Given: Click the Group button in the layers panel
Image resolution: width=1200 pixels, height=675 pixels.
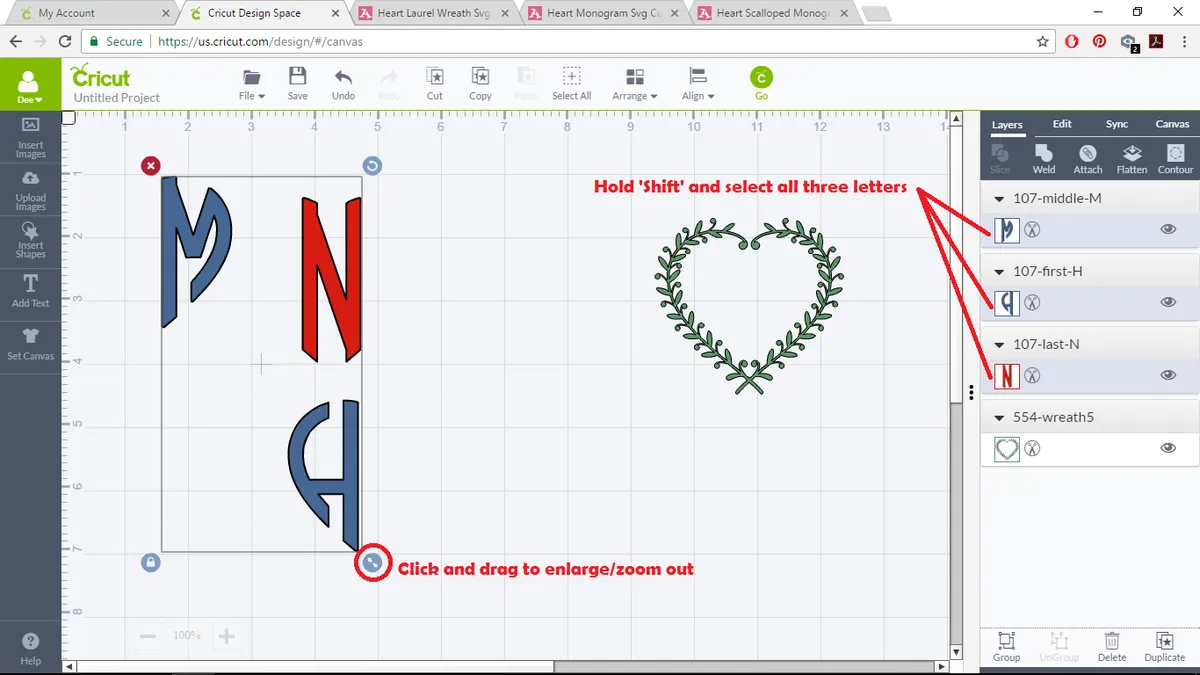Looking at the screenshot, I should tap(1006, 647).
